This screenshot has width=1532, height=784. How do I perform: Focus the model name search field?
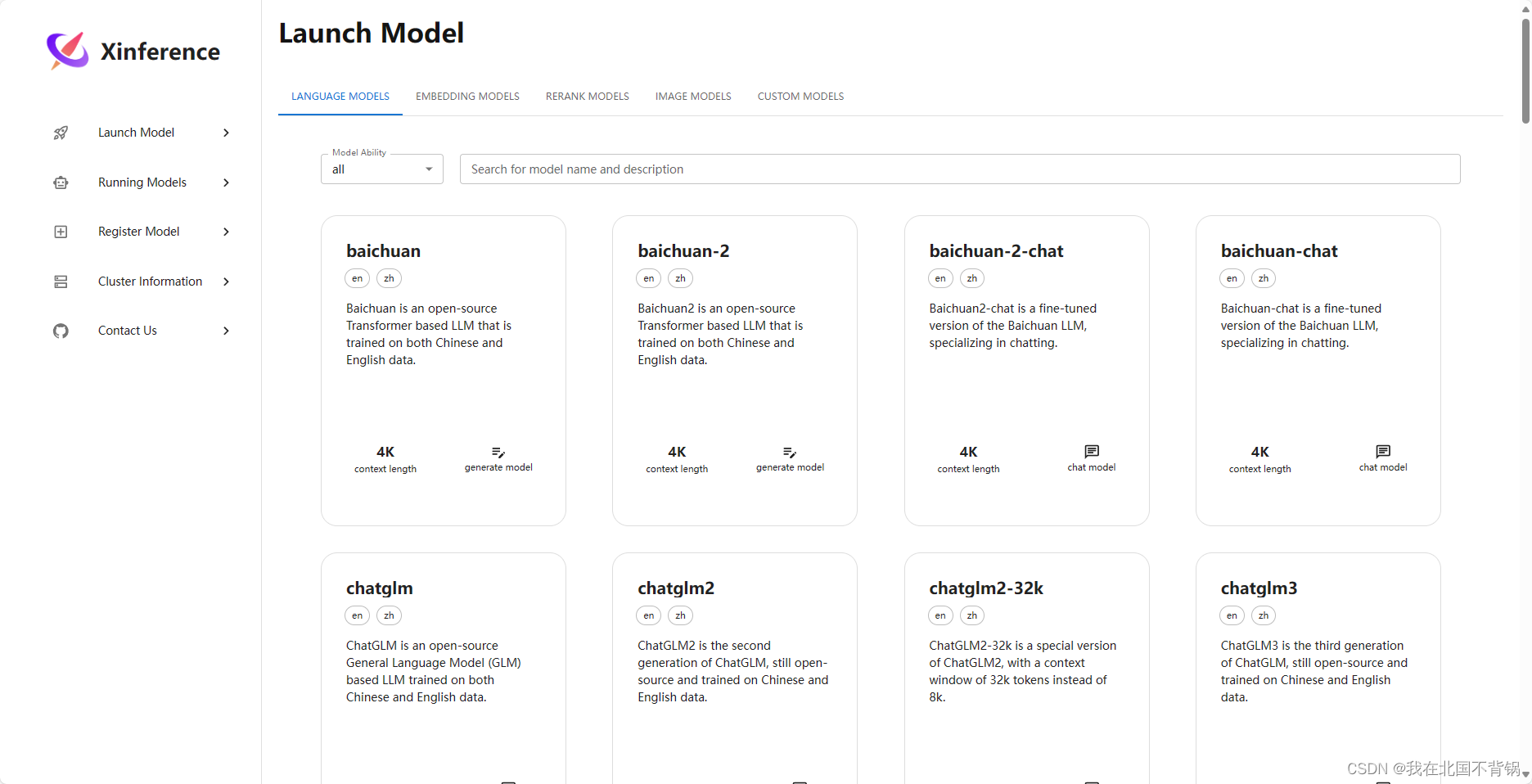(960, 169)
